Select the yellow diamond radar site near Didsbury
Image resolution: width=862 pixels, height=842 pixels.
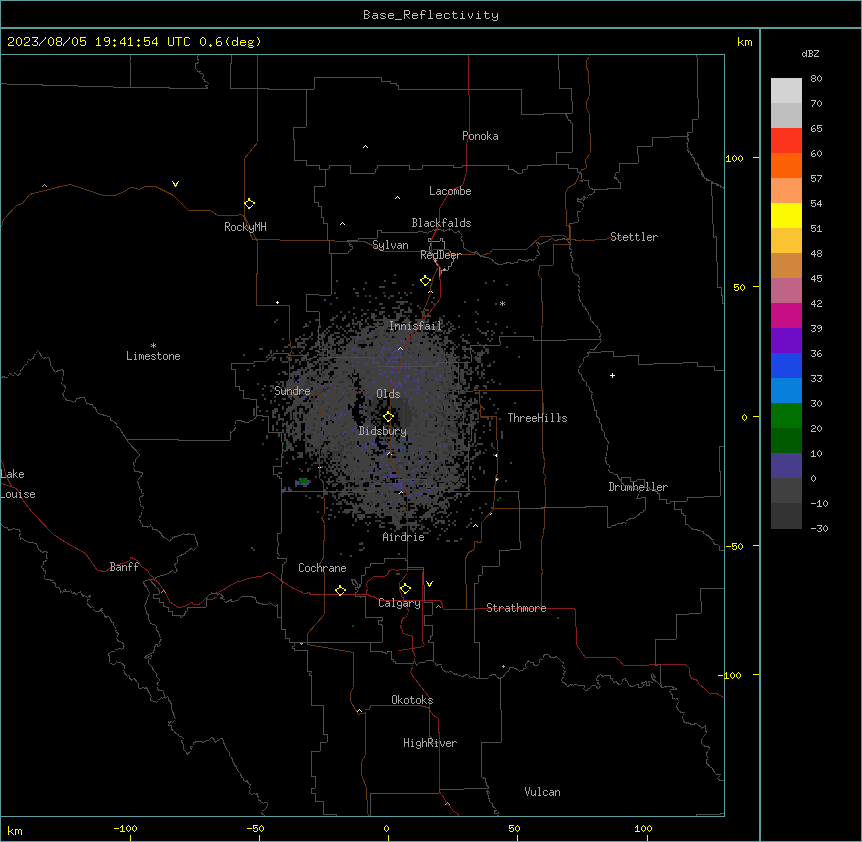[x=388, y=417]
